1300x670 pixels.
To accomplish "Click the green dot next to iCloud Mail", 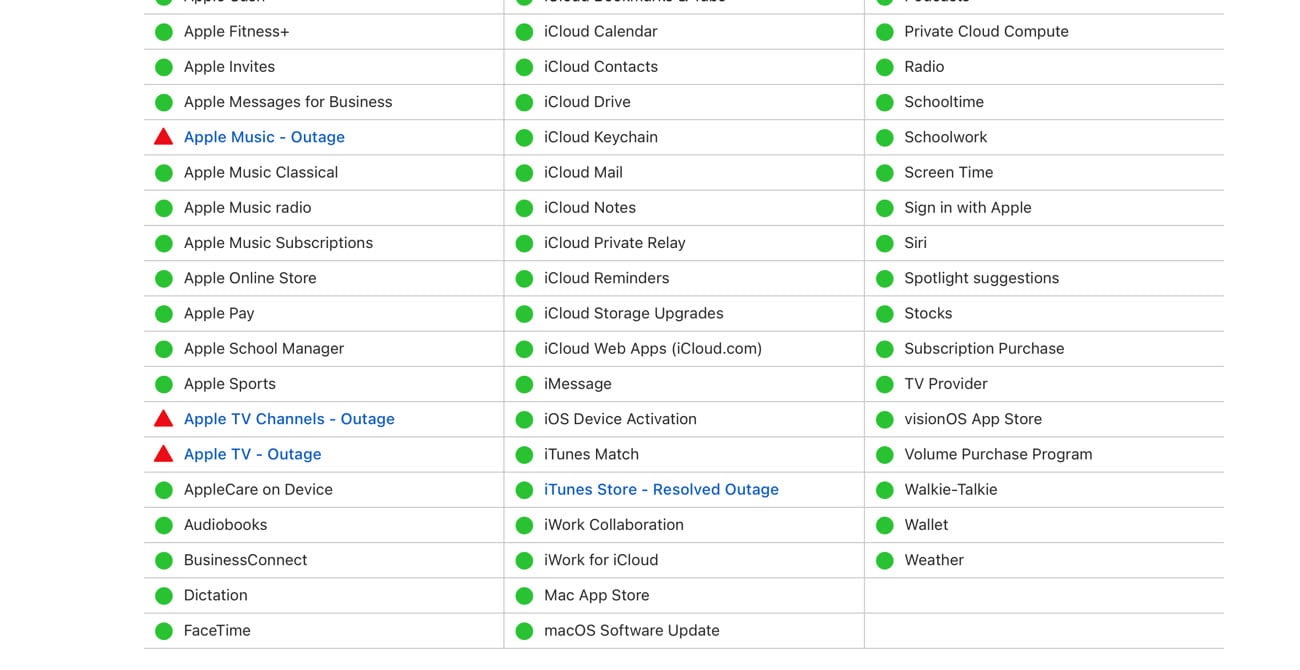I will 524,173.
